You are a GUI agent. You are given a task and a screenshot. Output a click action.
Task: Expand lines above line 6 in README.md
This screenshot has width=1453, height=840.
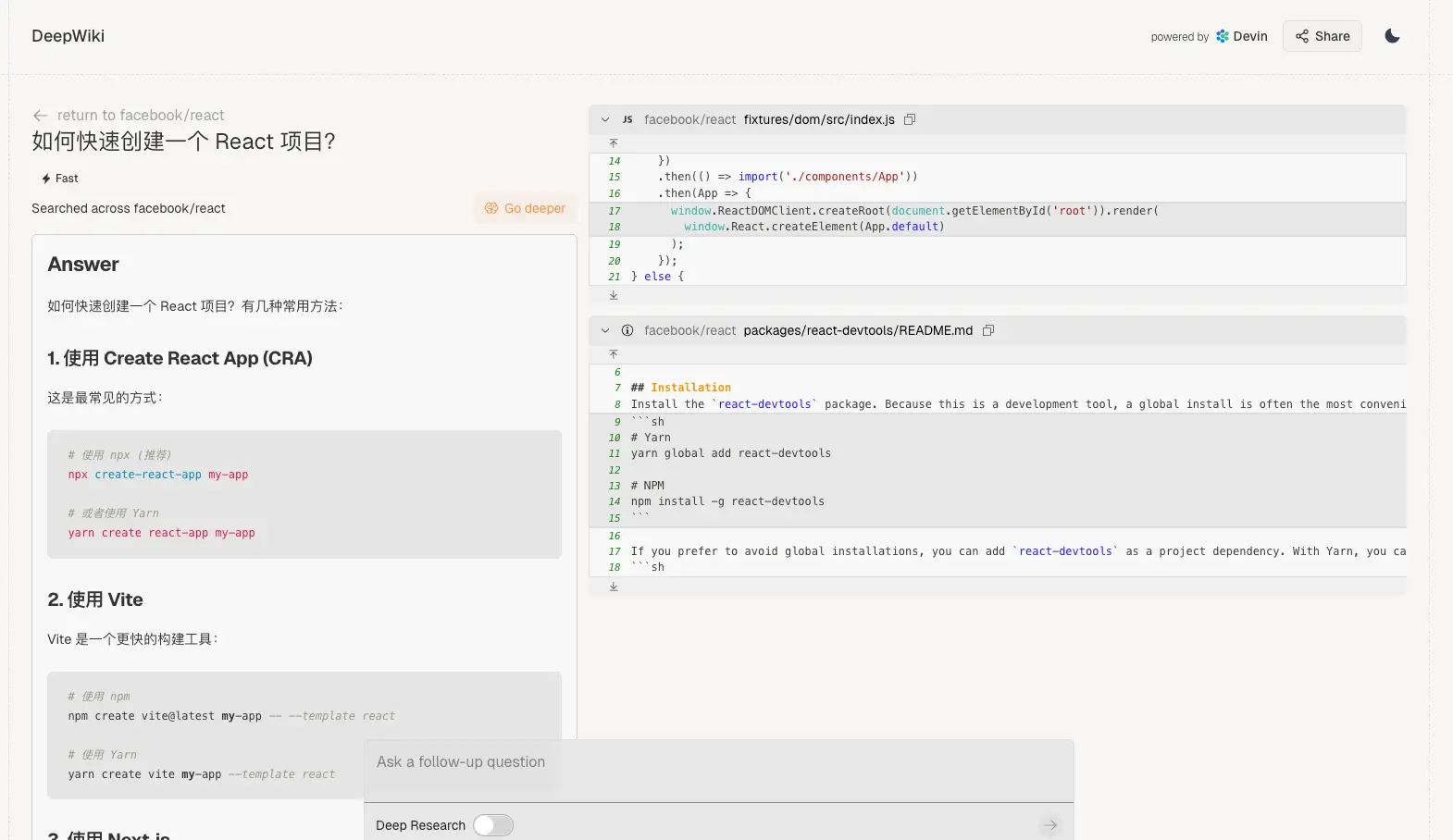[614, 354]
